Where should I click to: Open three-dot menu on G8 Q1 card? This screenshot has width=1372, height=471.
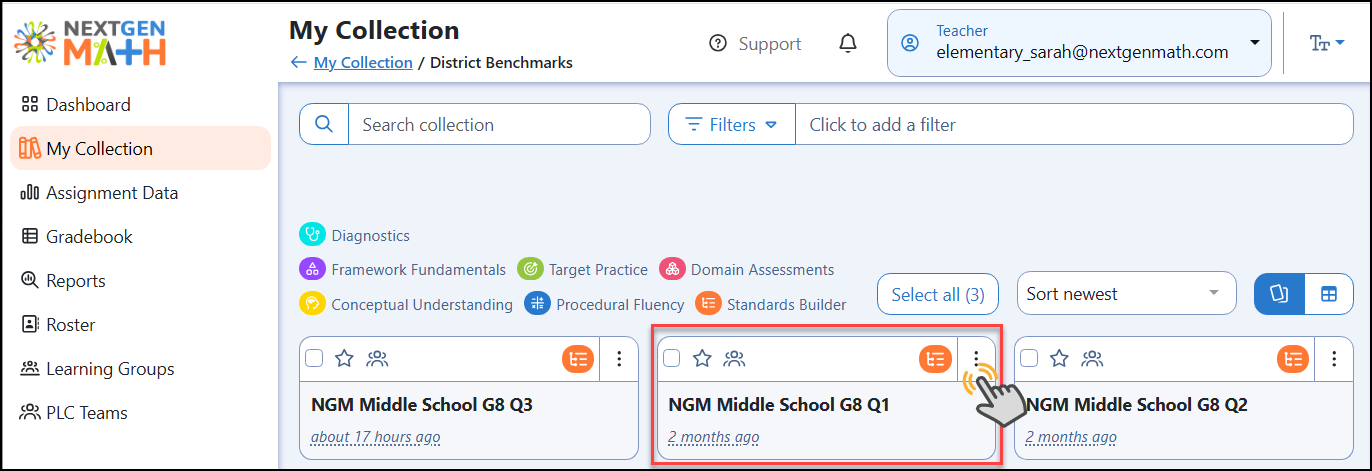point(976,358)
